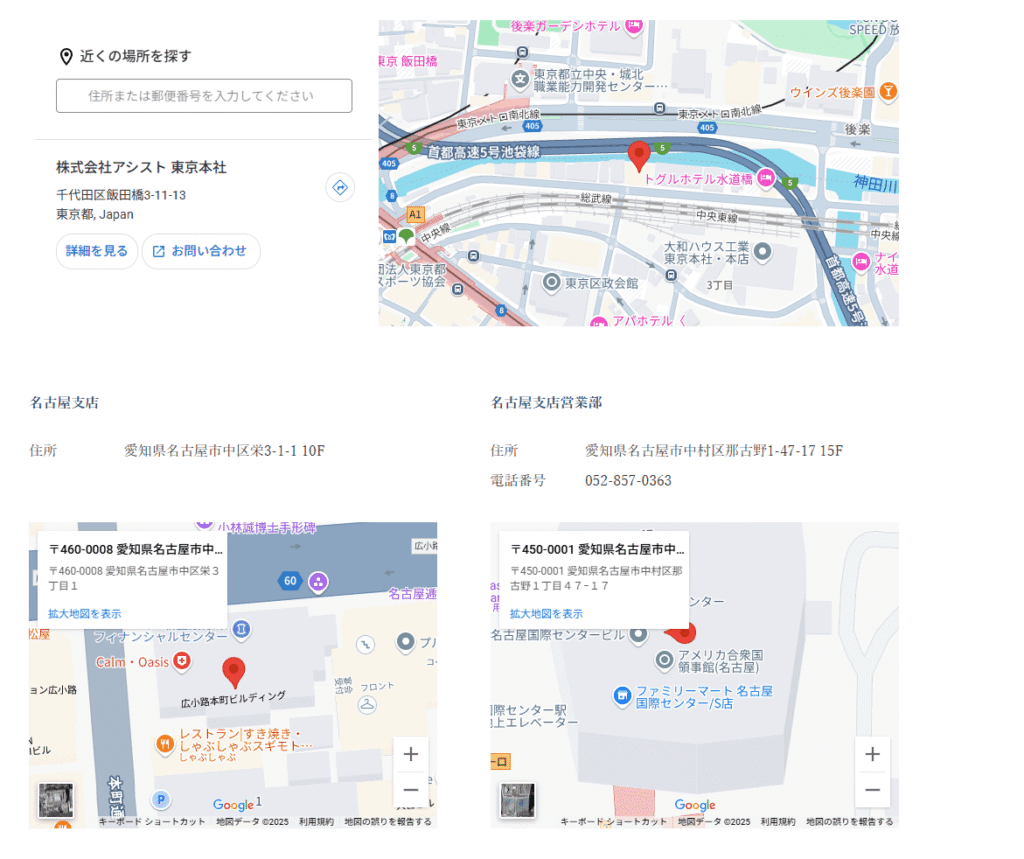Screen dimensions: 1024x859
Task: Click the ファミリーマート 名古屋国際センター marker
Action: [x=622, y=696]
